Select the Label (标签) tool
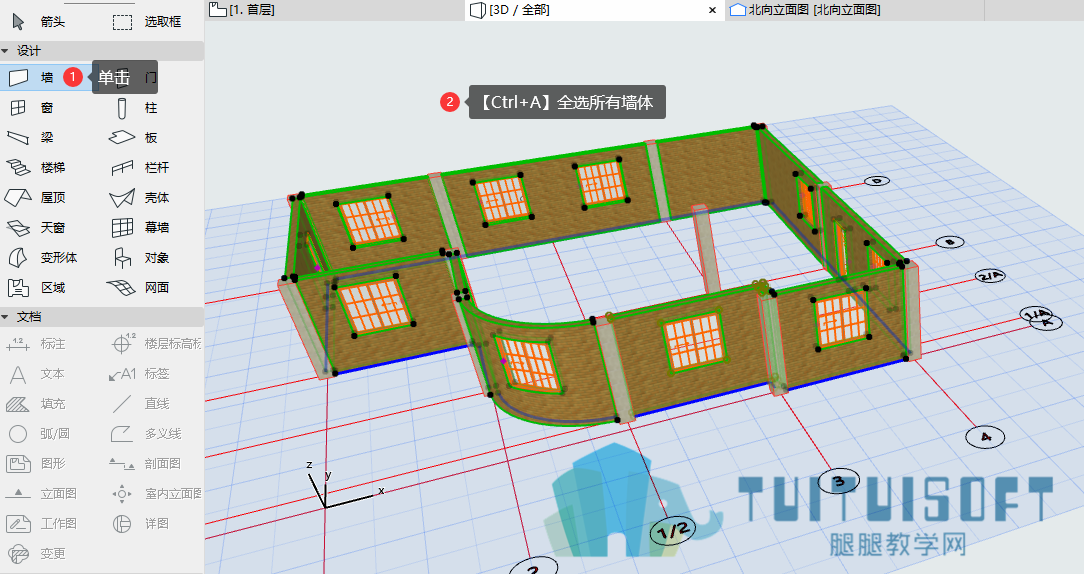The image size is (1084, 574). click(140, 374)
